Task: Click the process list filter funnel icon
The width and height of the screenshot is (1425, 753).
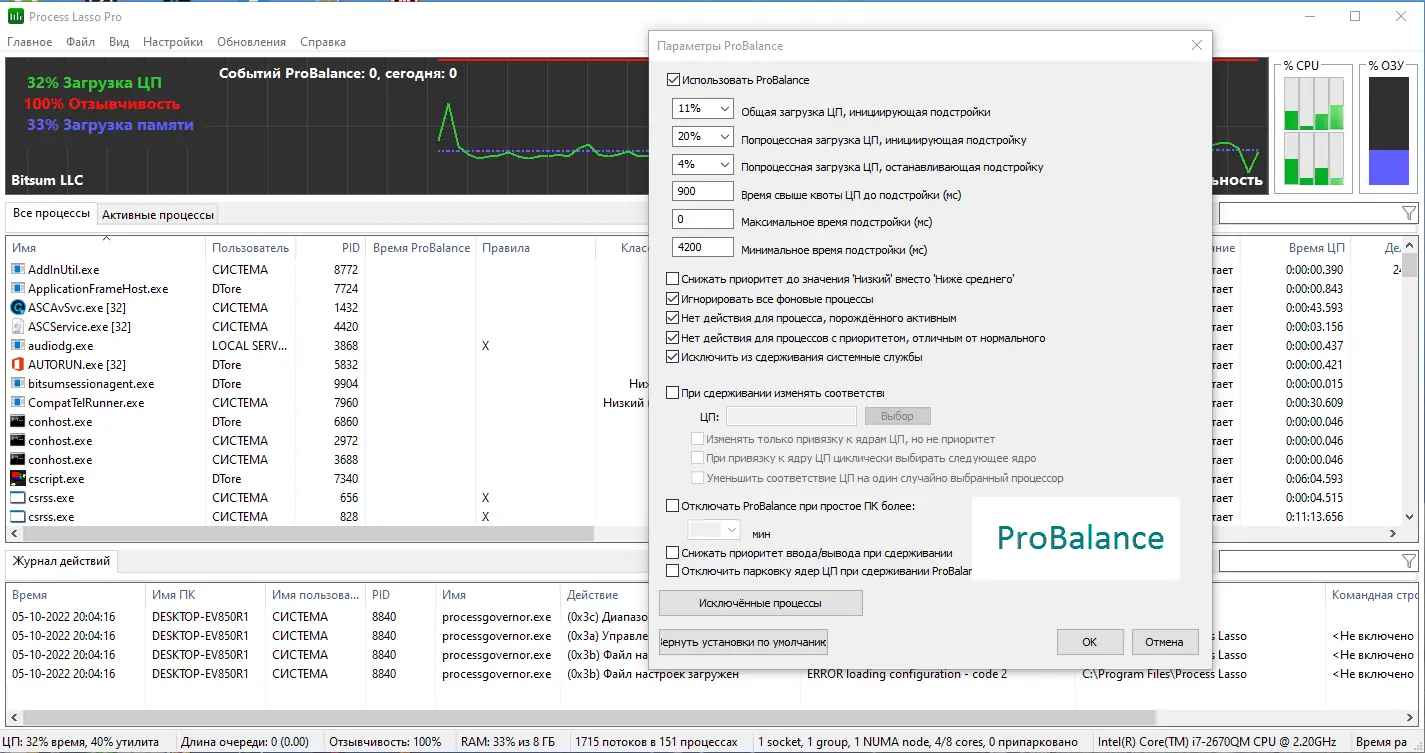Action: tap(1409, 213)
